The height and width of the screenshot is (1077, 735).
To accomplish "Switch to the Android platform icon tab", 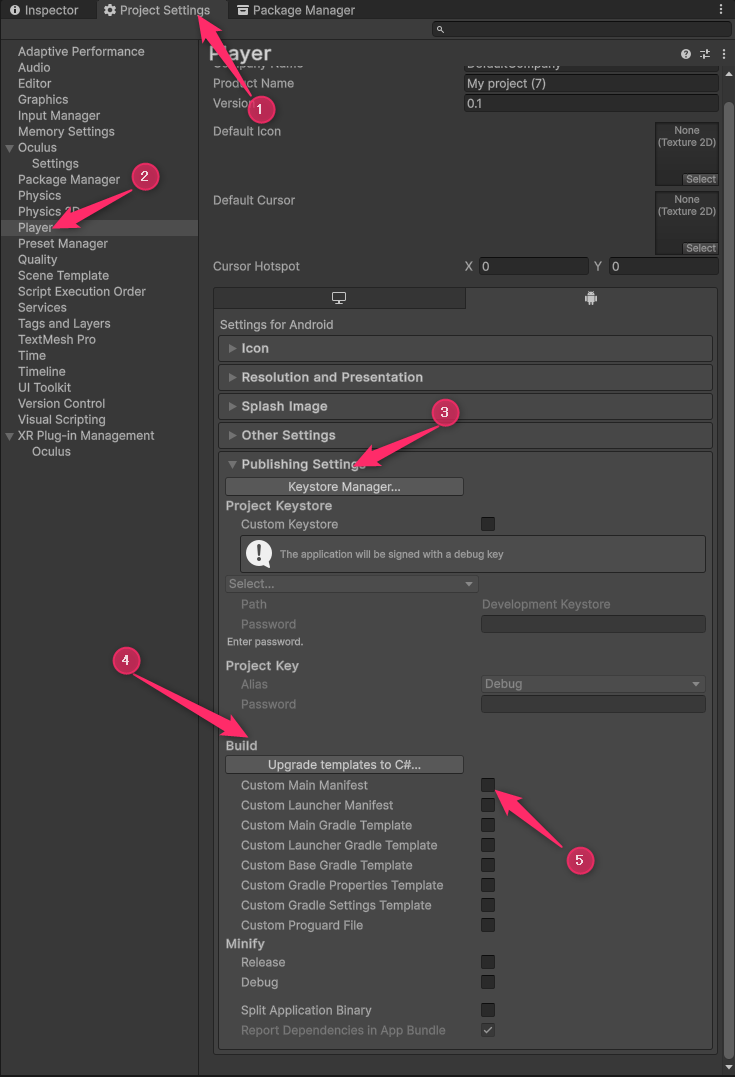I will pyautogui.click(x=590, y=298).
